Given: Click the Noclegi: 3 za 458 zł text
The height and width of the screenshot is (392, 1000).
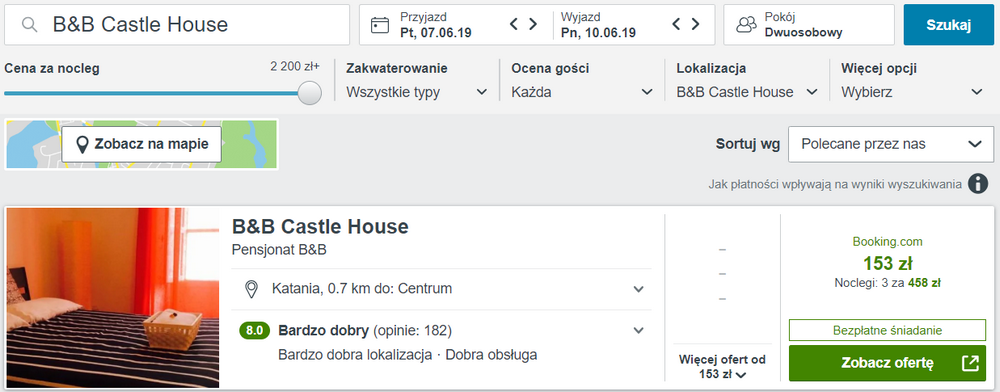Looking at the screenshot, I should coord(887,282).
